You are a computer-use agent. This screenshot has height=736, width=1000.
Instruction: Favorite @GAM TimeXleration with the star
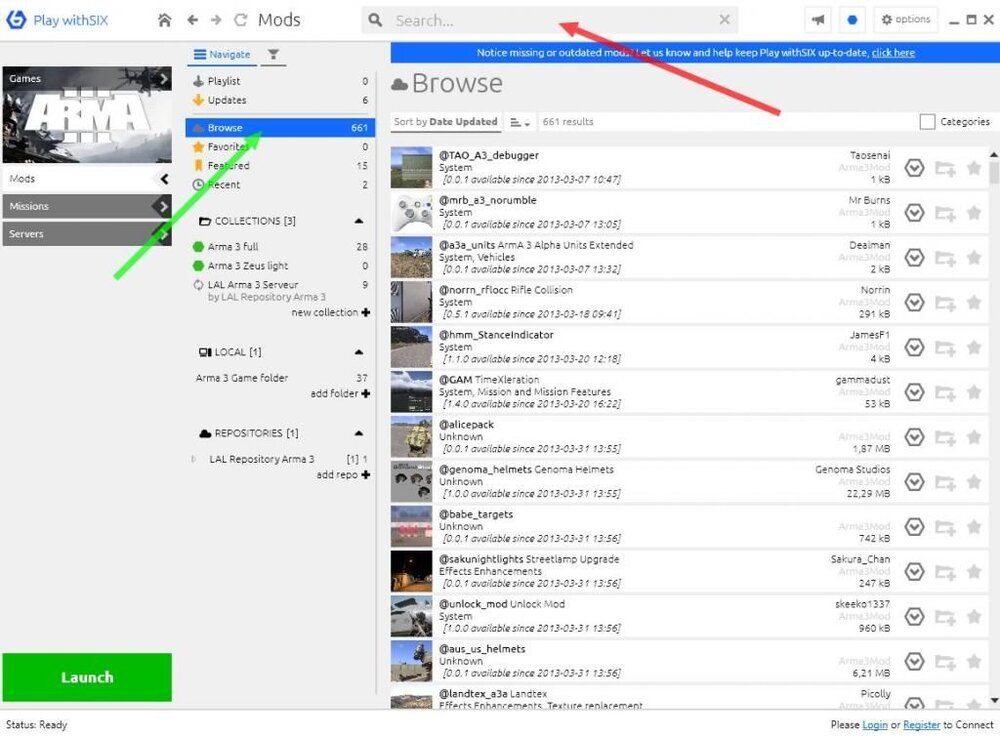click(x=974, y=392)
